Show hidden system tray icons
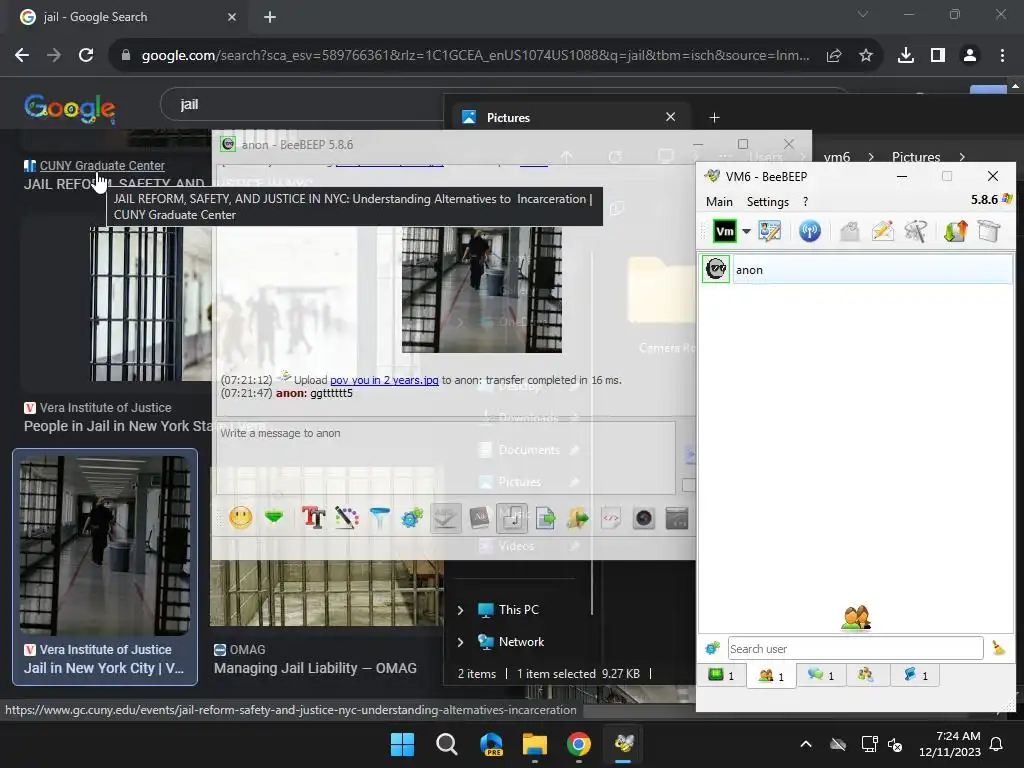Screen dimensions: 1024x768 pyautogui.click(x=806, y=744)
